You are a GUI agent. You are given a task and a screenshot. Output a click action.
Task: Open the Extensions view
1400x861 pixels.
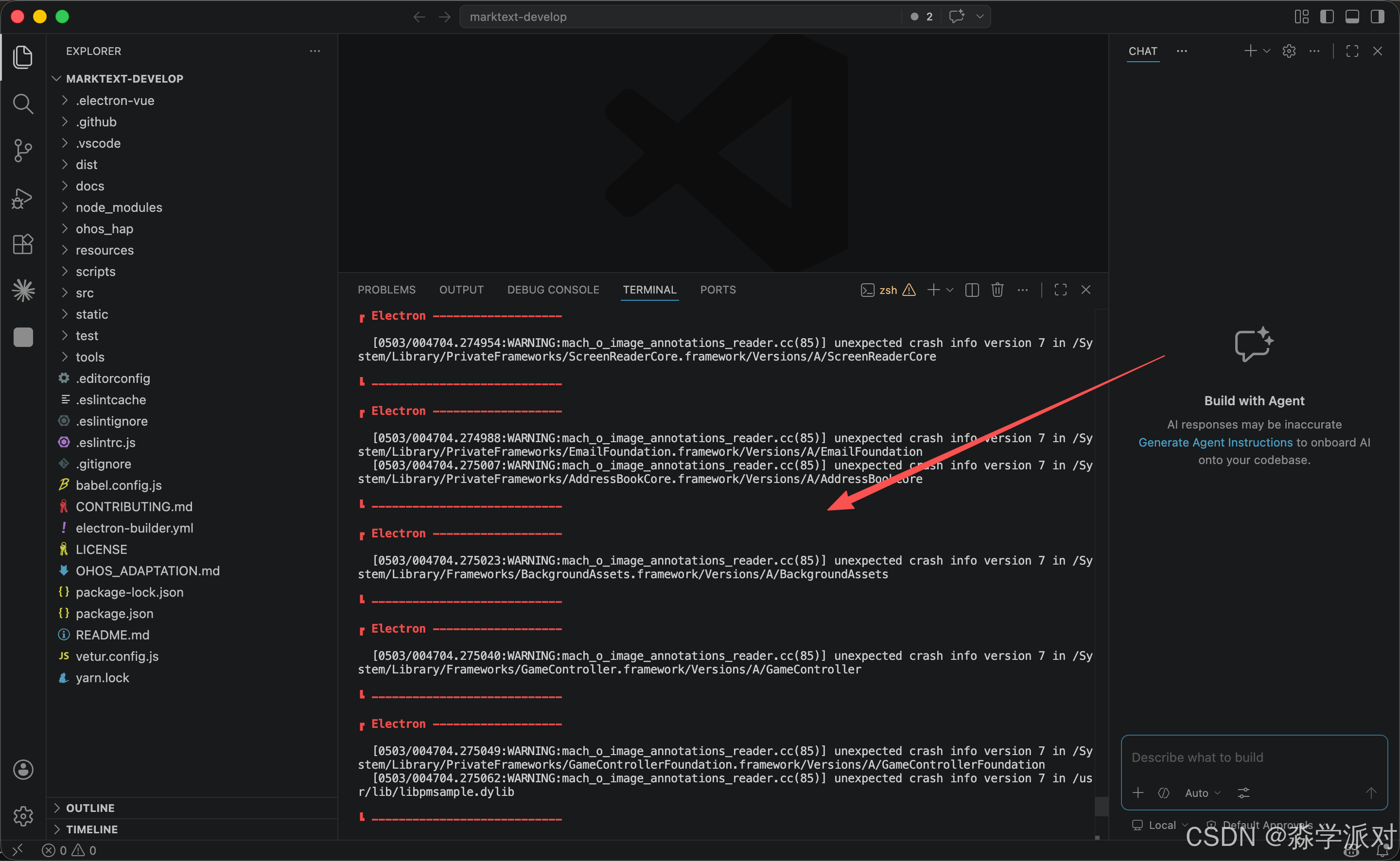(x=23, y=244)
